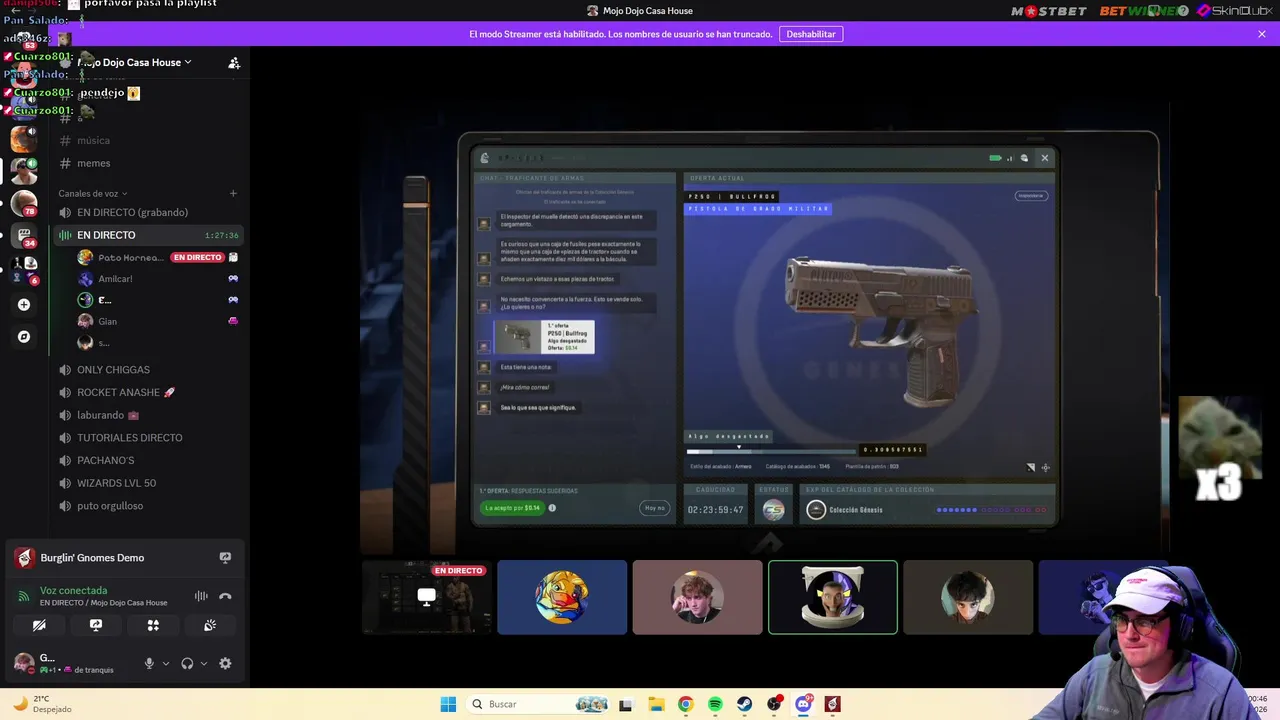Click stream icon beside Burglin' Gnomes Demo
This screenshot has height=720, width=1280.
[225, 558]
